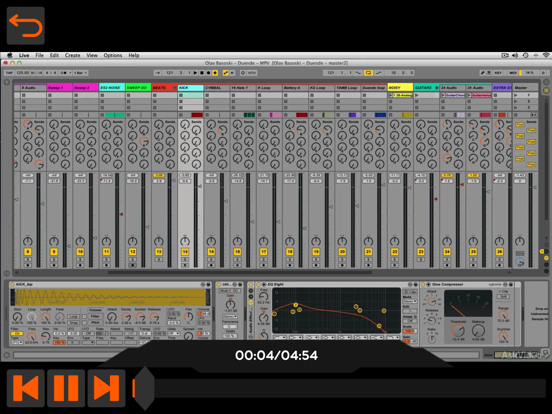Pause the tutorial video
The width and height of the screenshot is (552, 414).
(66, 388)
